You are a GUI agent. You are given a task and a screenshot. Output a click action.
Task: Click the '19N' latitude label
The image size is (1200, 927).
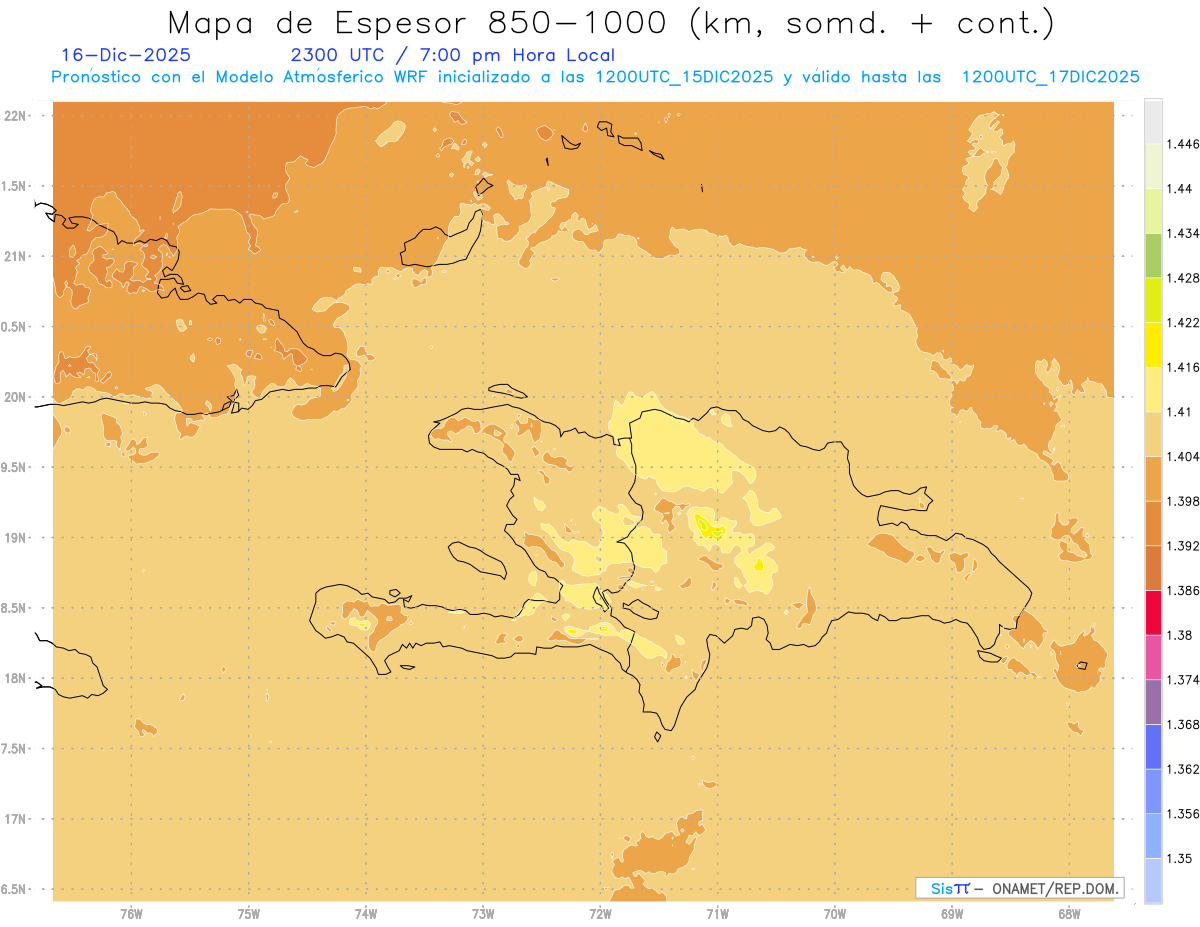click(15, 538)
